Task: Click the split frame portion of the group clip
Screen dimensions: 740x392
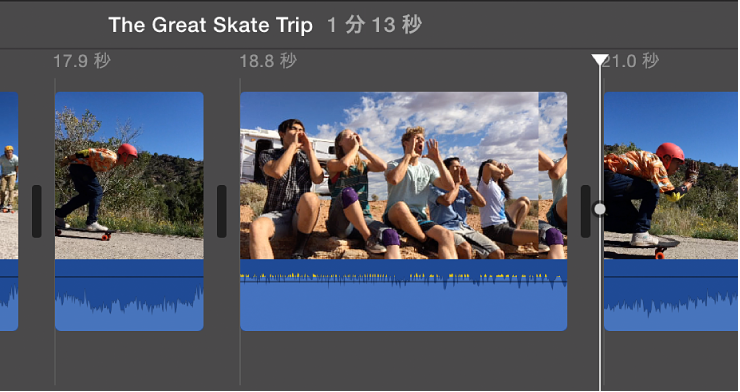Action: point(553,175)
